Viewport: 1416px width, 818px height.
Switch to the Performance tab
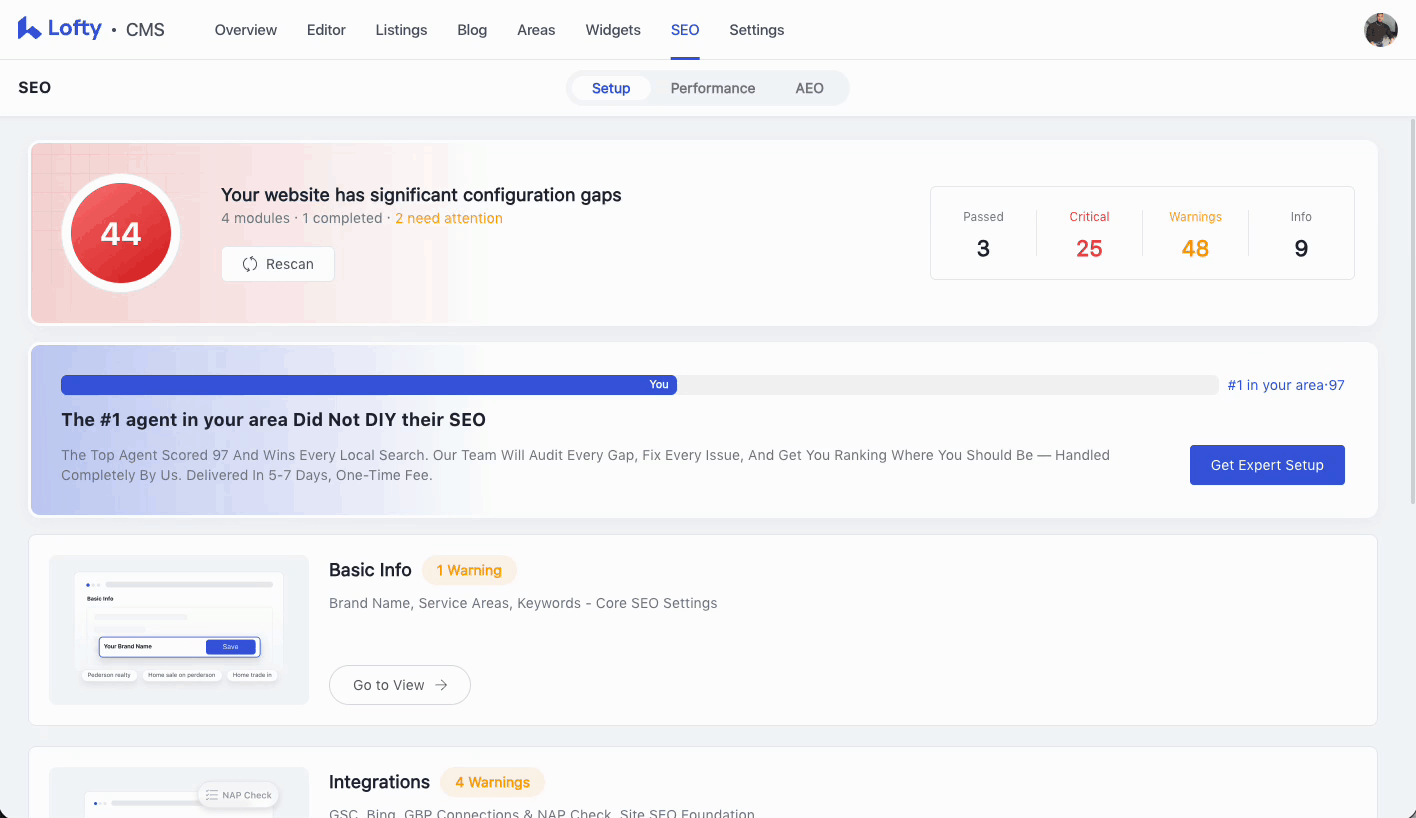(x=712, y=88)
